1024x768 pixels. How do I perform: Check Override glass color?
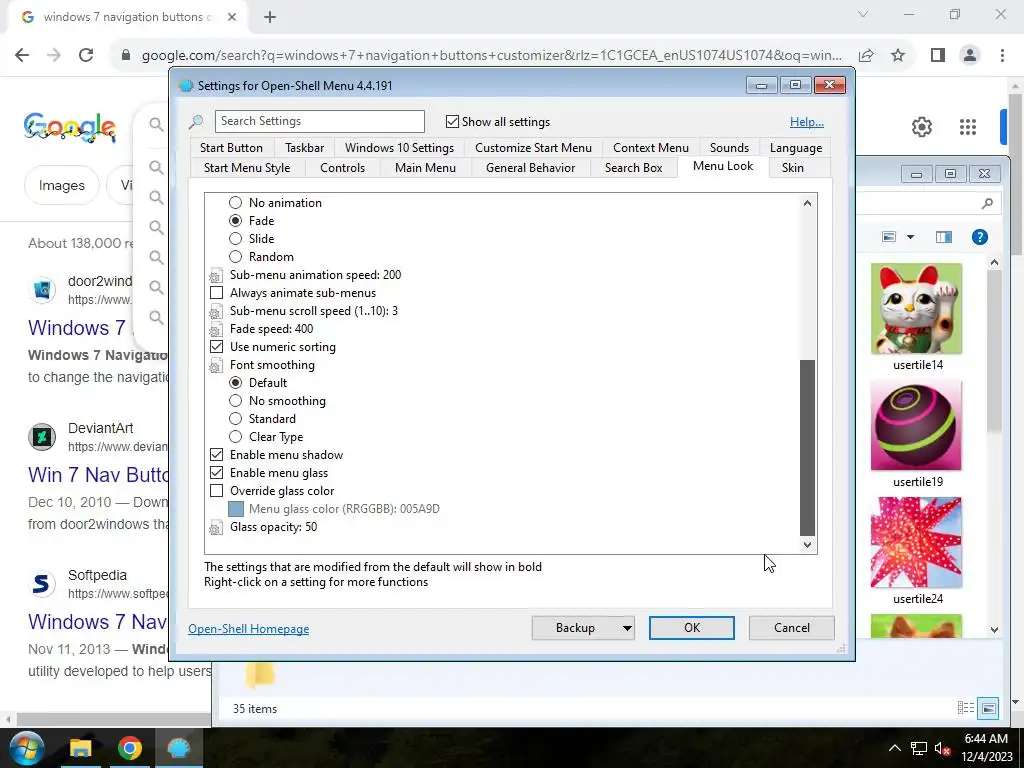(216, 491)
